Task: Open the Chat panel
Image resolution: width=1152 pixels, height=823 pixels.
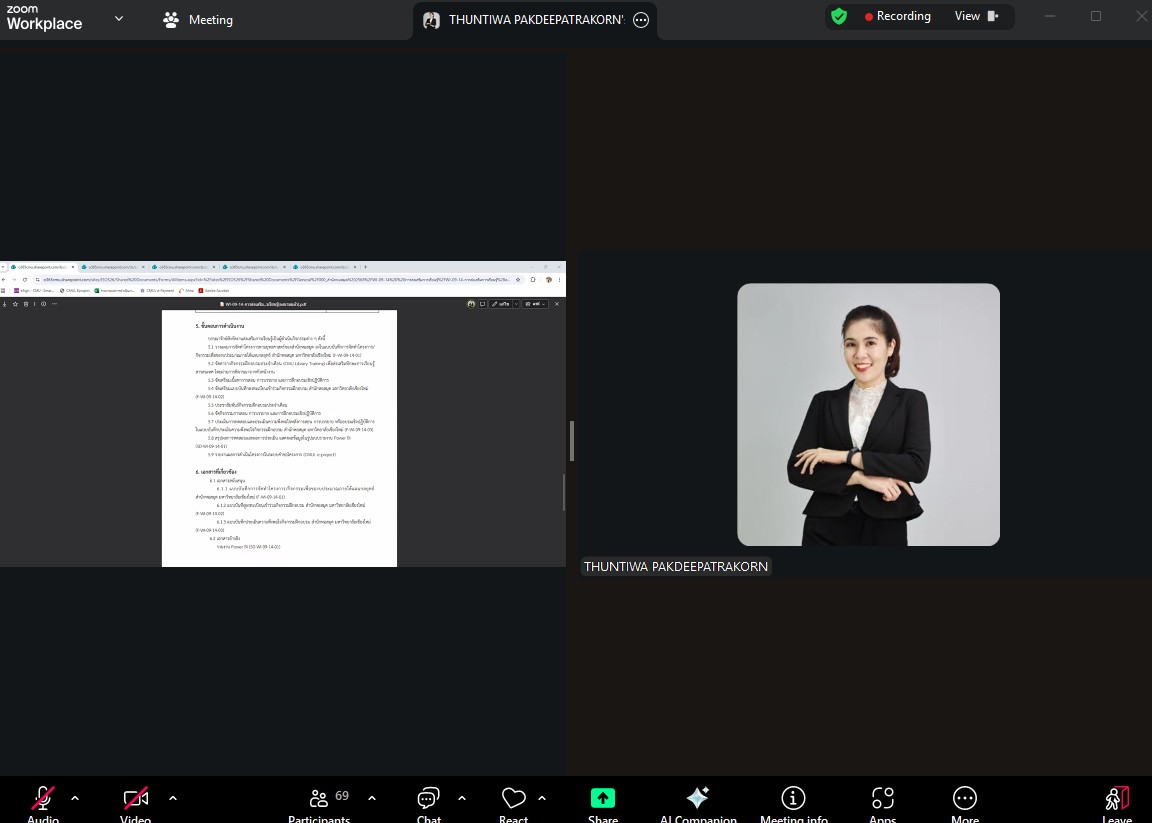Action: 428,800
